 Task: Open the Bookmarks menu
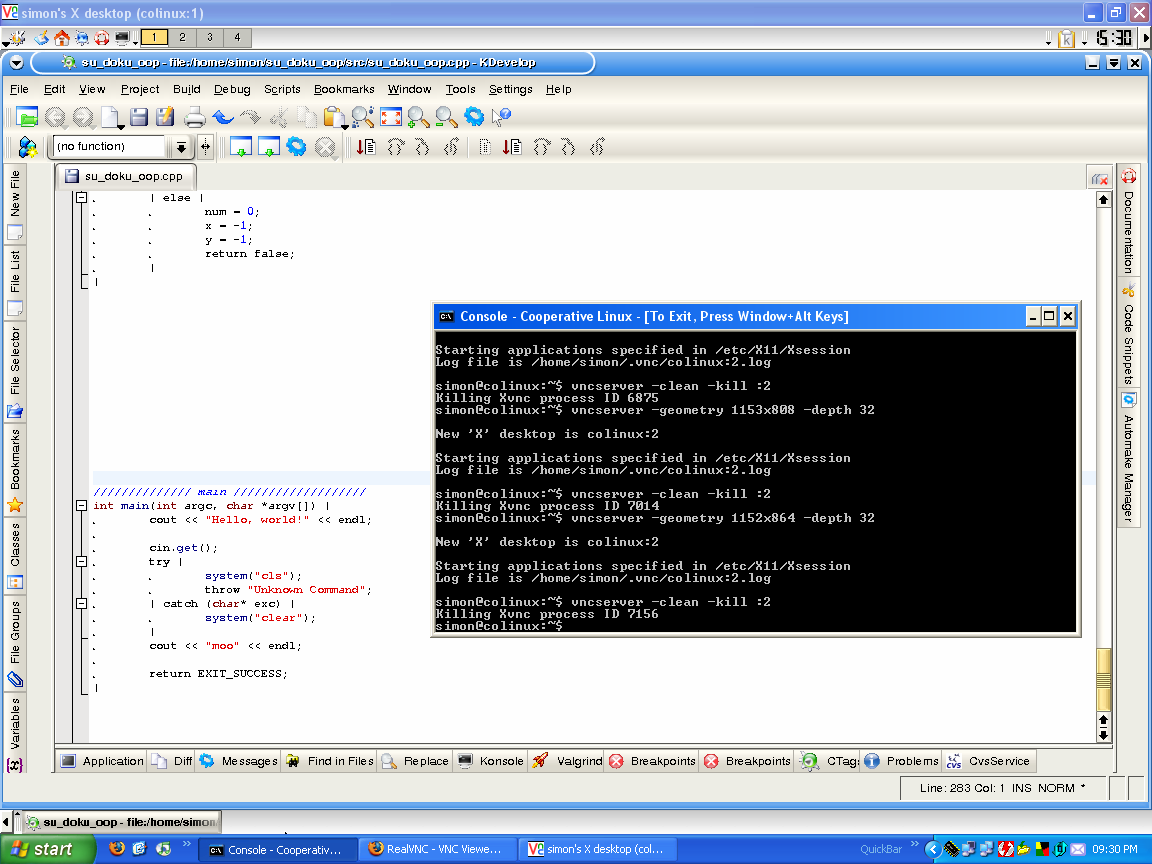[344, 89]
